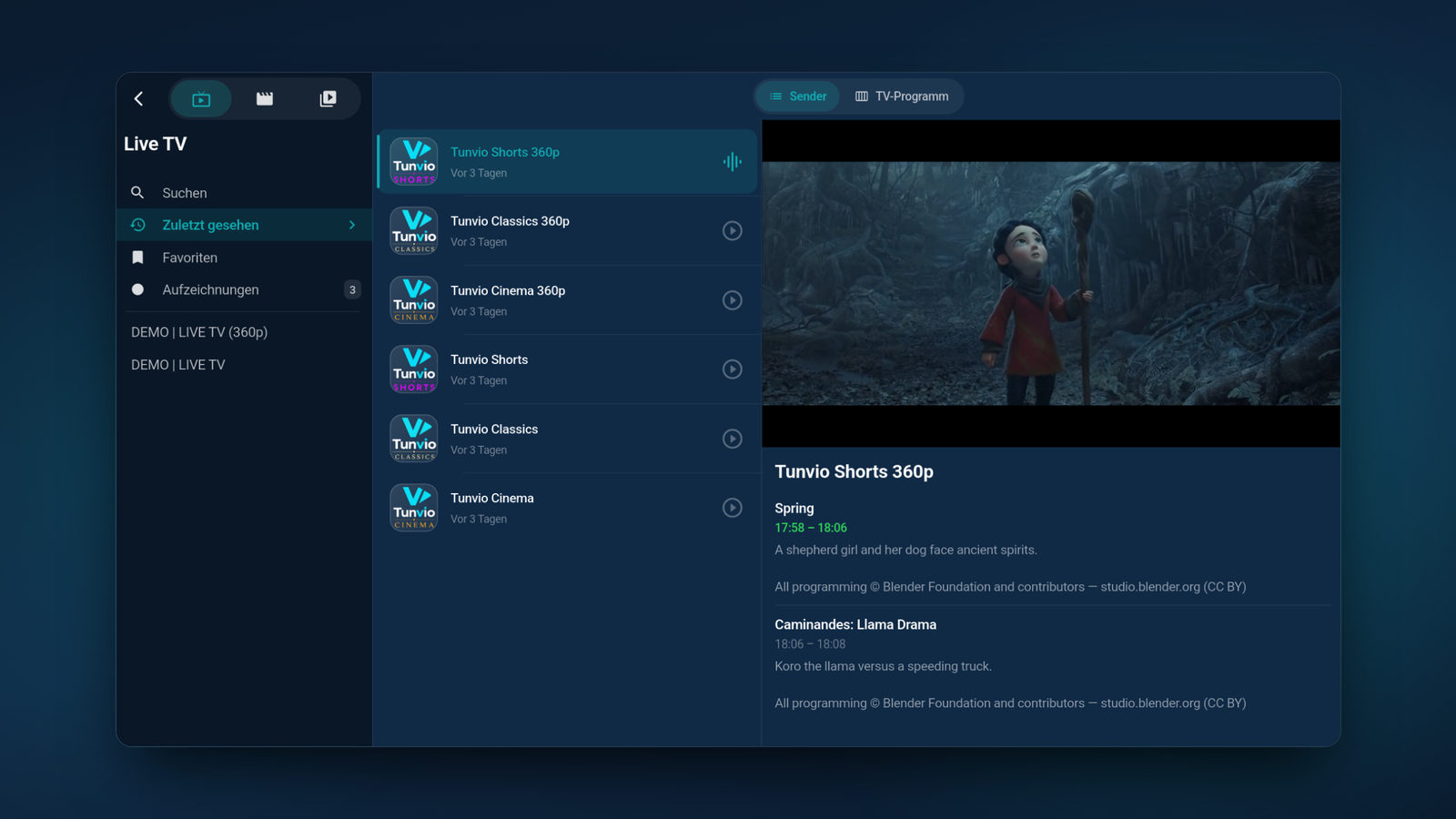Select Tunvio Cinema 360p channel name
The width and height of the screenshot is (1456, 819).
click(508, 290)
